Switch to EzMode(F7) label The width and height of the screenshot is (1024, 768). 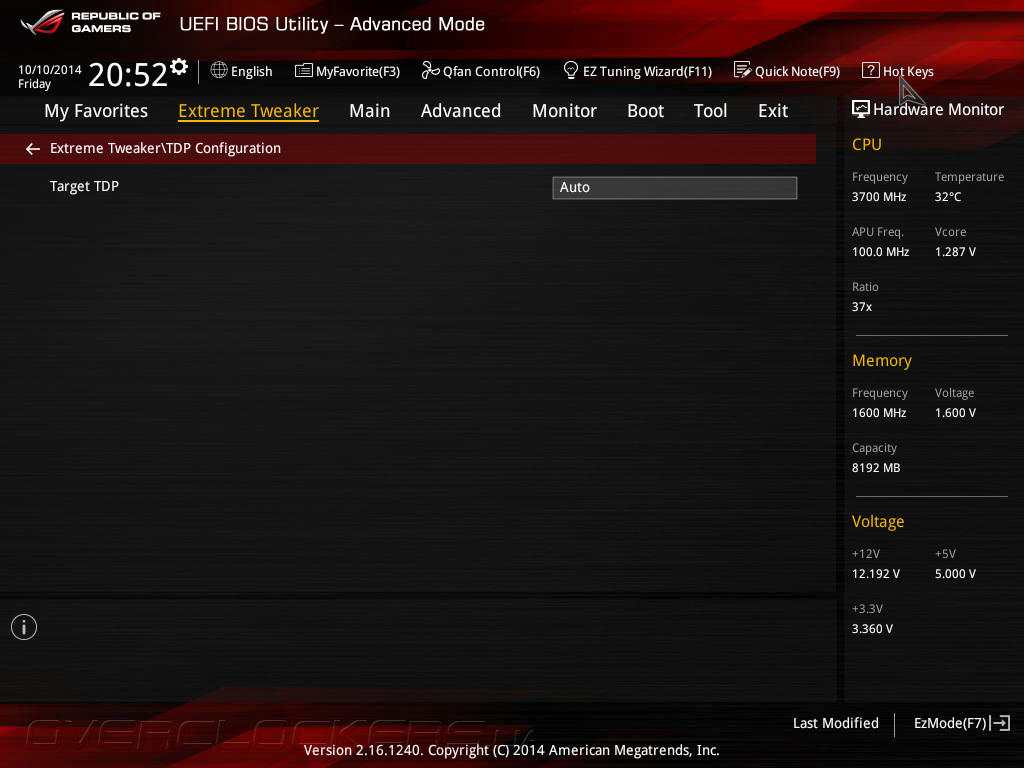950,723
